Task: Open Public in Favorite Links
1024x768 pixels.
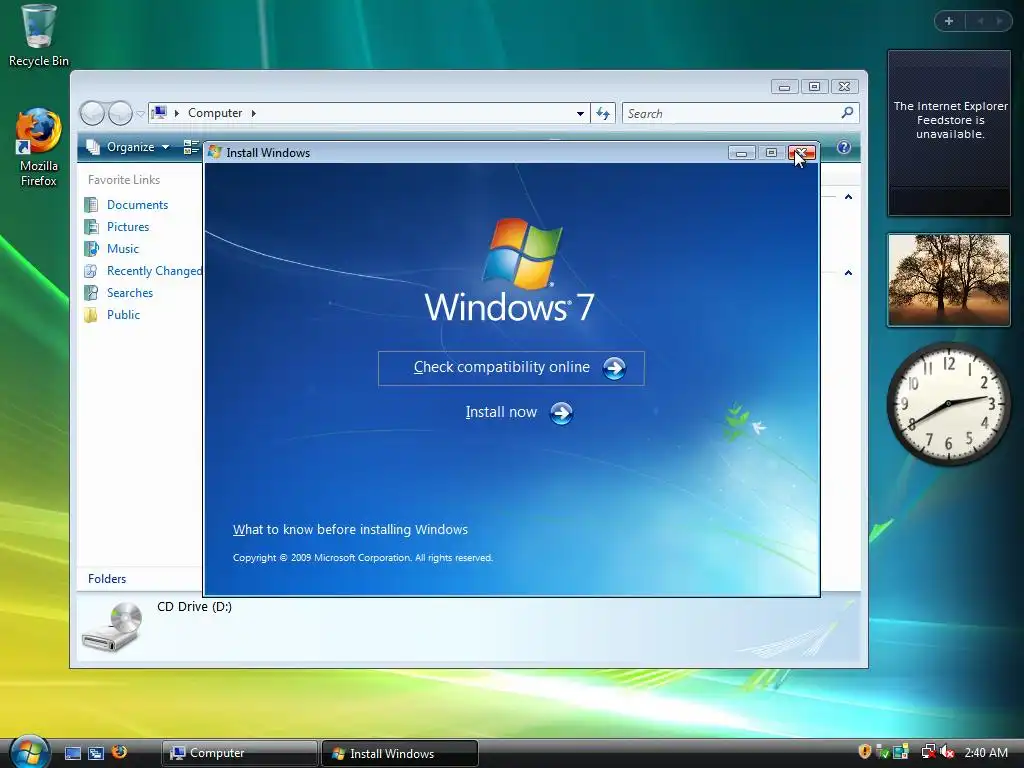Action: click(123, 315)
